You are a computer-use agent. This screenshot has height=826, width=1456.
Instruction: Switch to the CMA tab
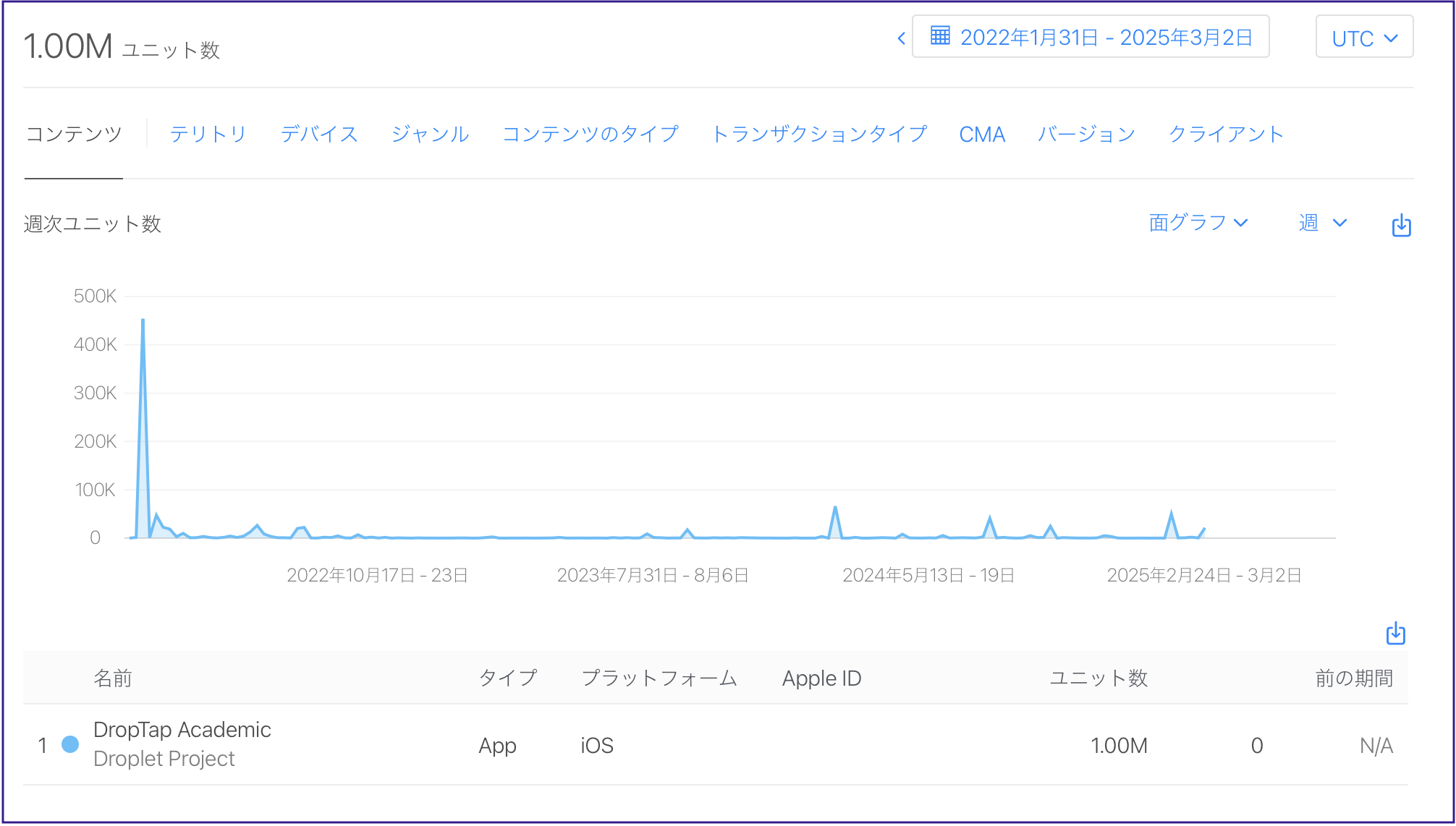[981, 135]
